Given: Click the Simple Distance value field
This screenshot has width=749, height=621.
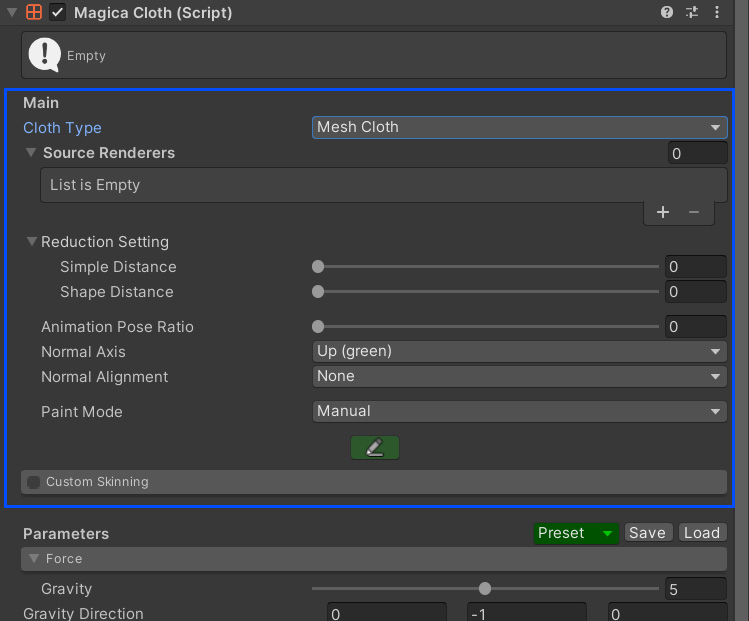Looking at the screenshot, I should (696, 267).
